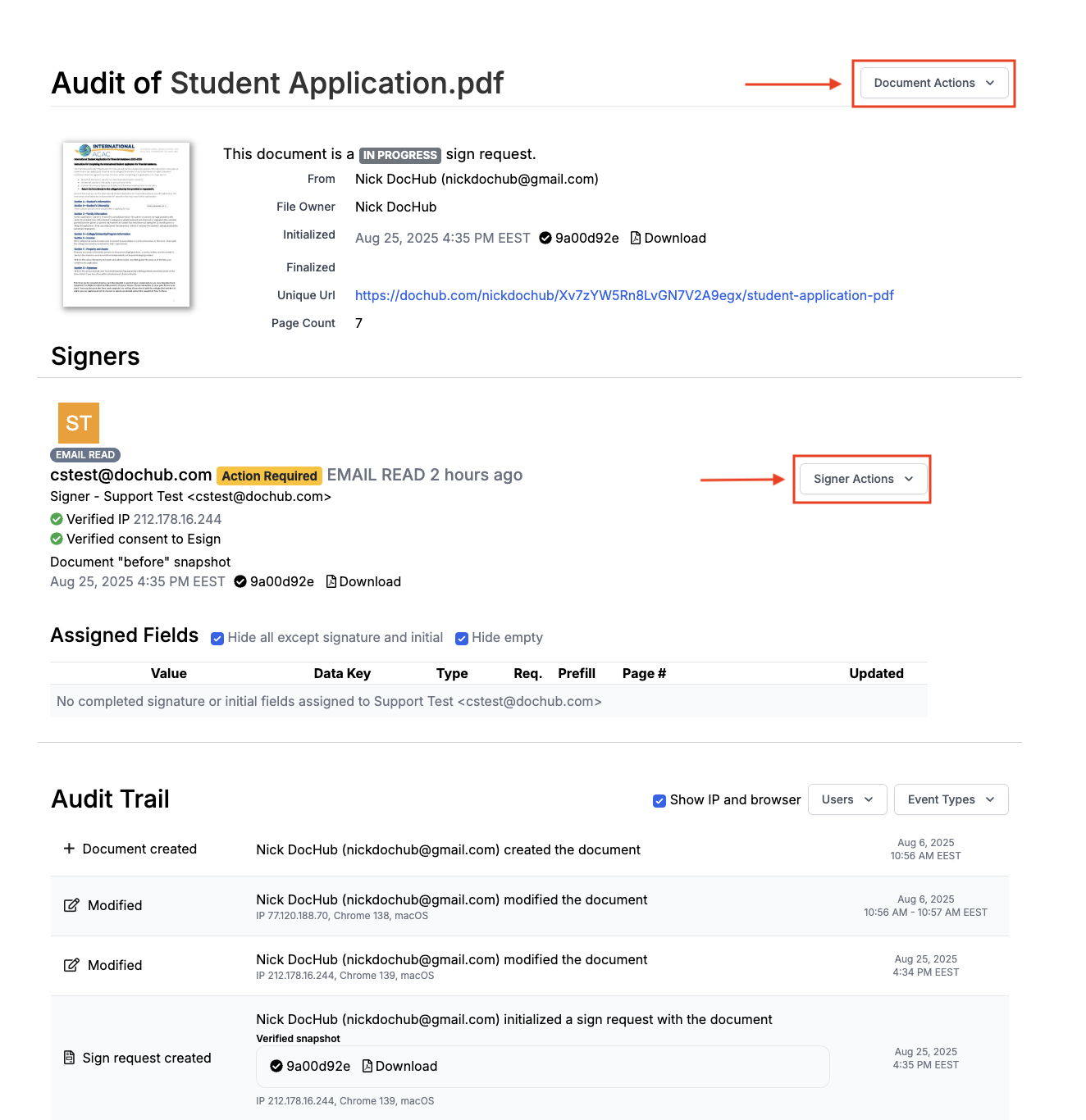Uncheck the Hide empty checkbox

point(462,638)
